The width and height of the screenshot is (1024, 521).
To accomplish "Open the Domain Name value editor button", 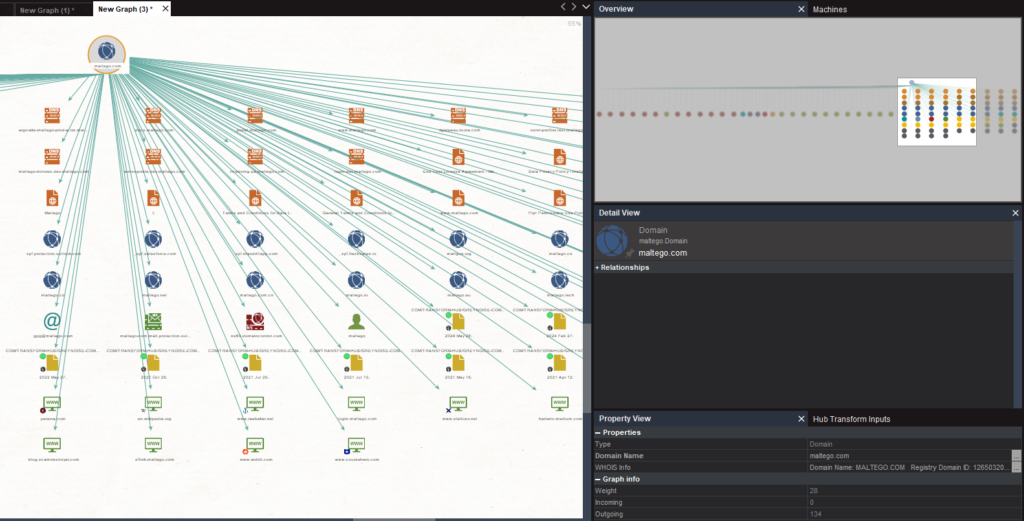I will click(x=1016, y=456).
